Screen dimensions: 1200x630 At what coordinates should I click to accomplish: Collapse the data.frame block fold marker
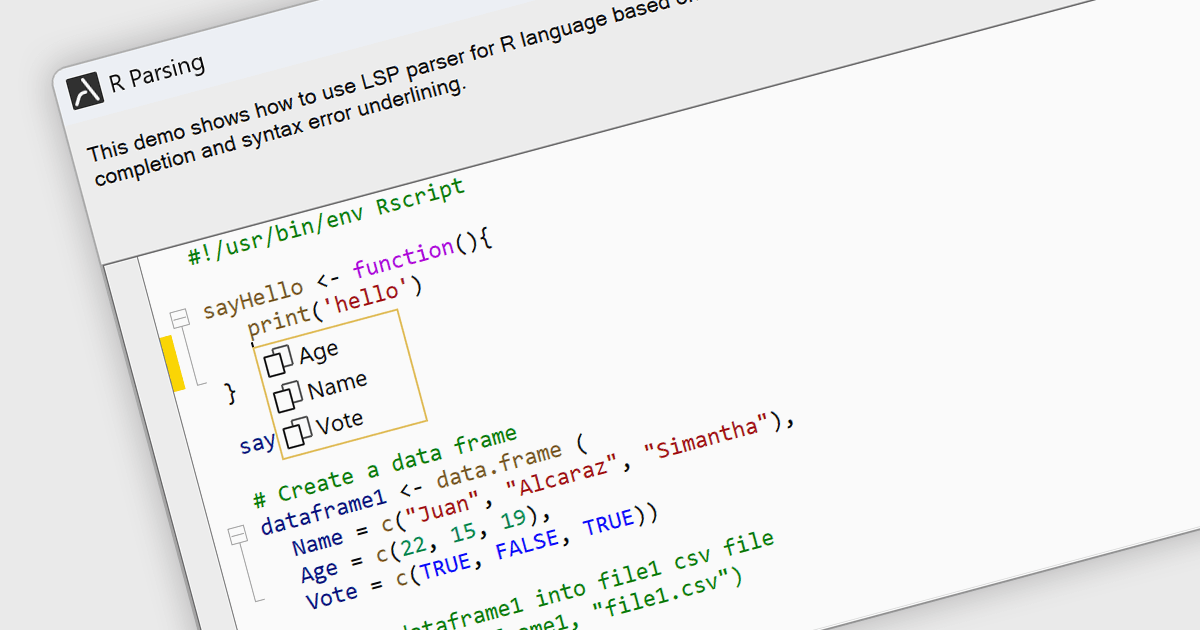[x=238, y=536]
